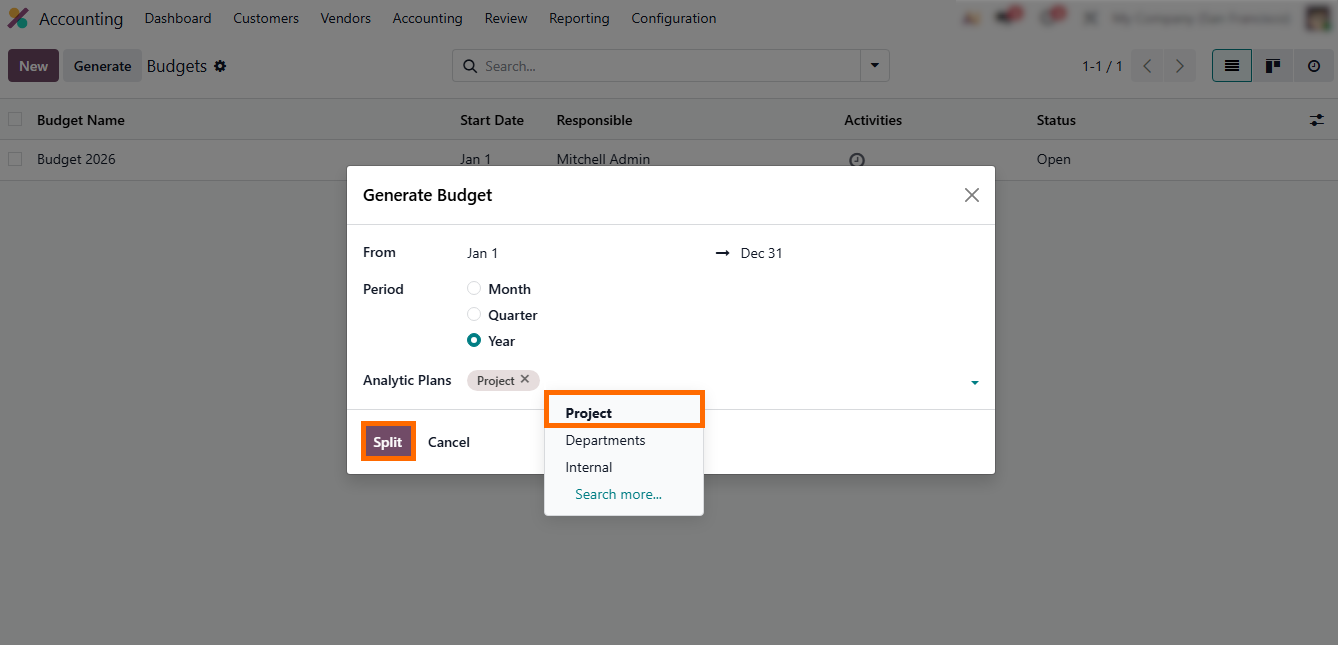Switch to kanban view icon
1338x645 pixels.
coord(1273,66)
